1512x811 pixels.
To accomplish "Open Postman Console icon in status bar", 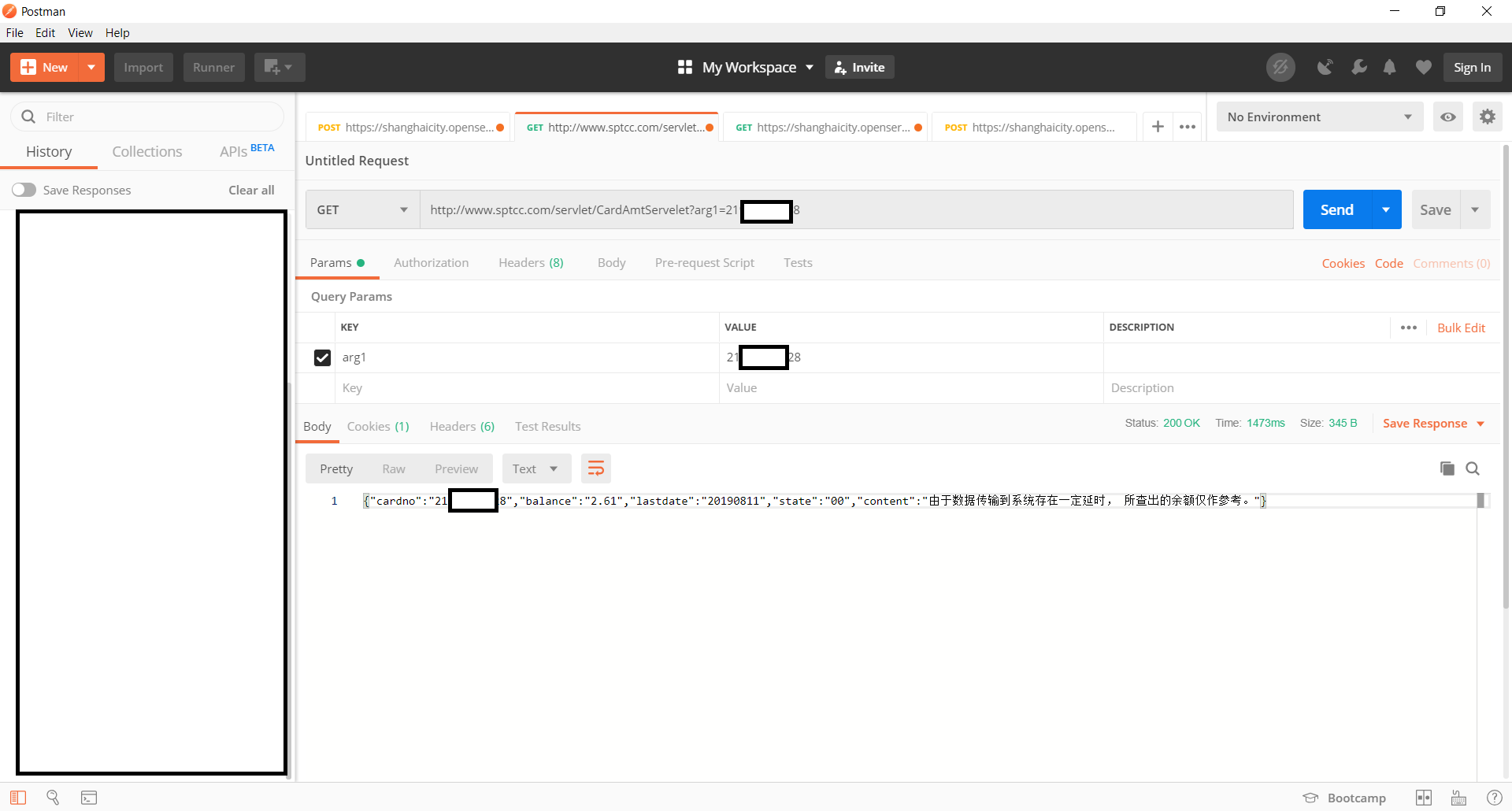I will click(89, 798).
